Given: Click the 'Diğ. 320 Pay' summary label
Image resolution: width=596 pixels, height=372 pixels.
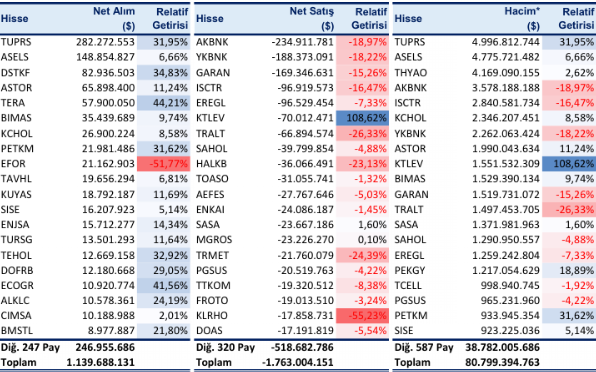Looking at the screenshot, I should click(x=225, y=347).
